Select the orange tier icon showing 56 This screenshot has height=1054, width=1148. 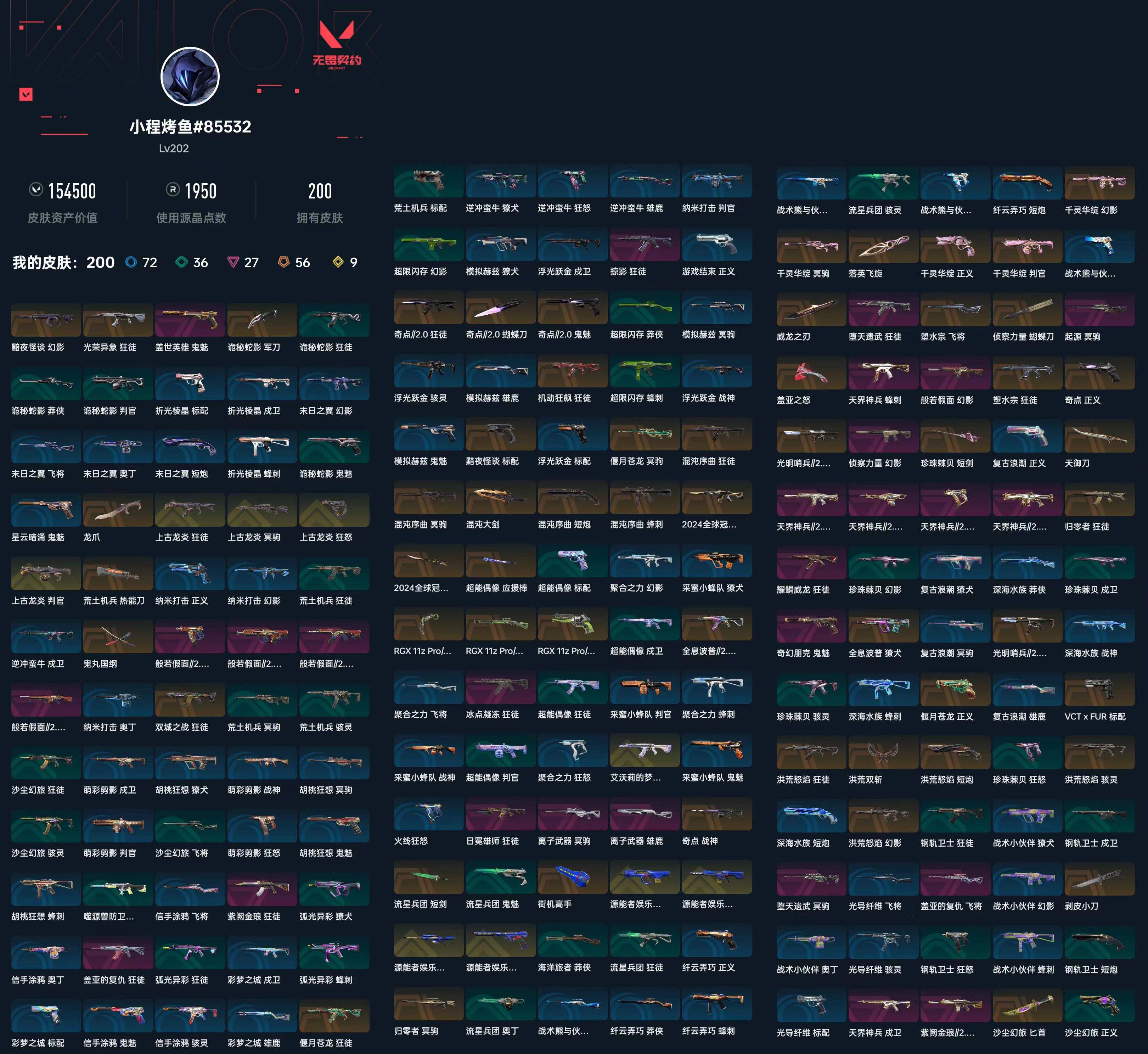283,262
